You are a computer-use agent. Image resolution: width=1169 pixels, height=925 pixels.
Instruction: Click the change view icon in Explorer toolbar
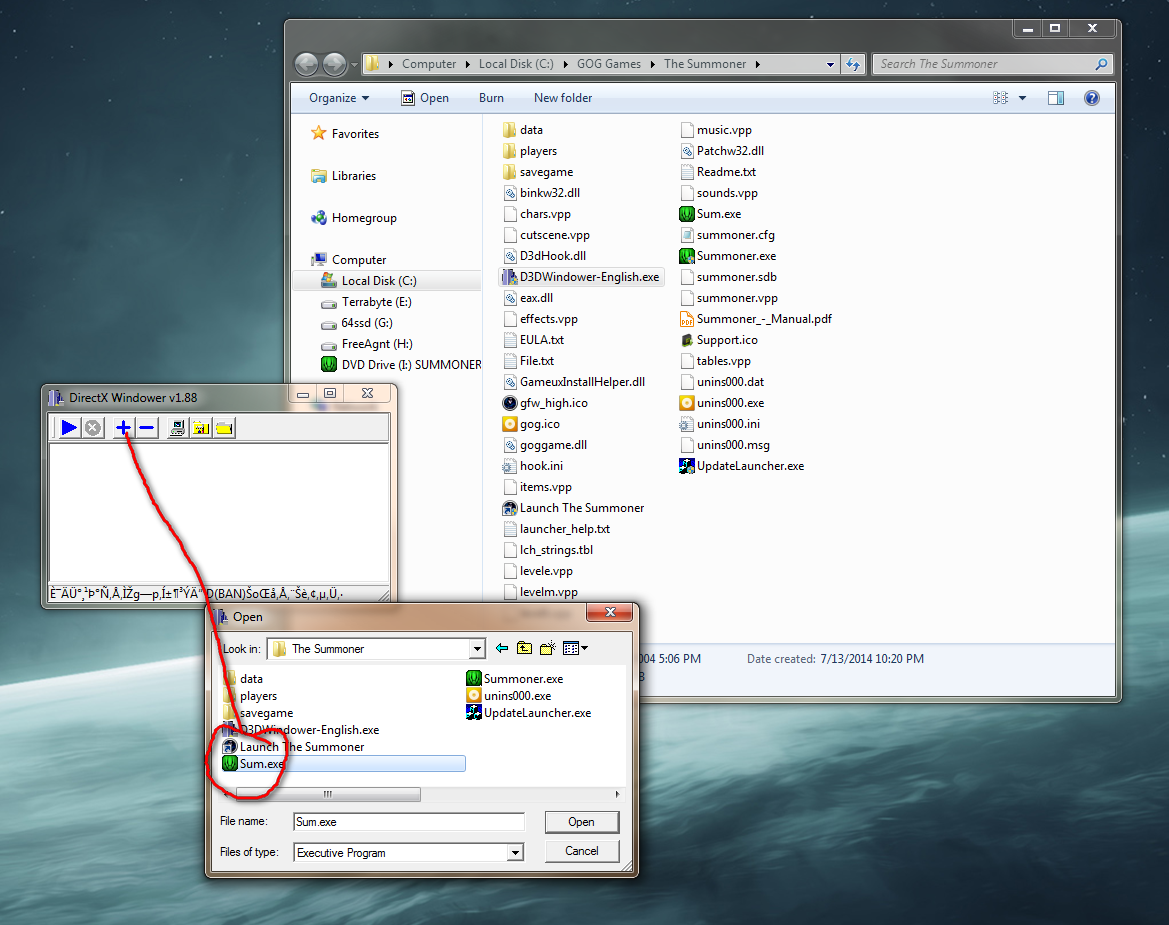coord(1001,98)
